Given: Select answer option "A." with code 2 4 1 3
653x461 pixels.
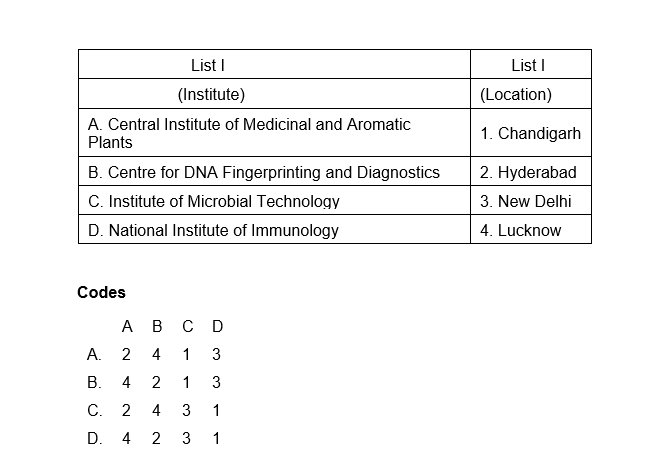Looking at the screenshot, I should point(94,354).
